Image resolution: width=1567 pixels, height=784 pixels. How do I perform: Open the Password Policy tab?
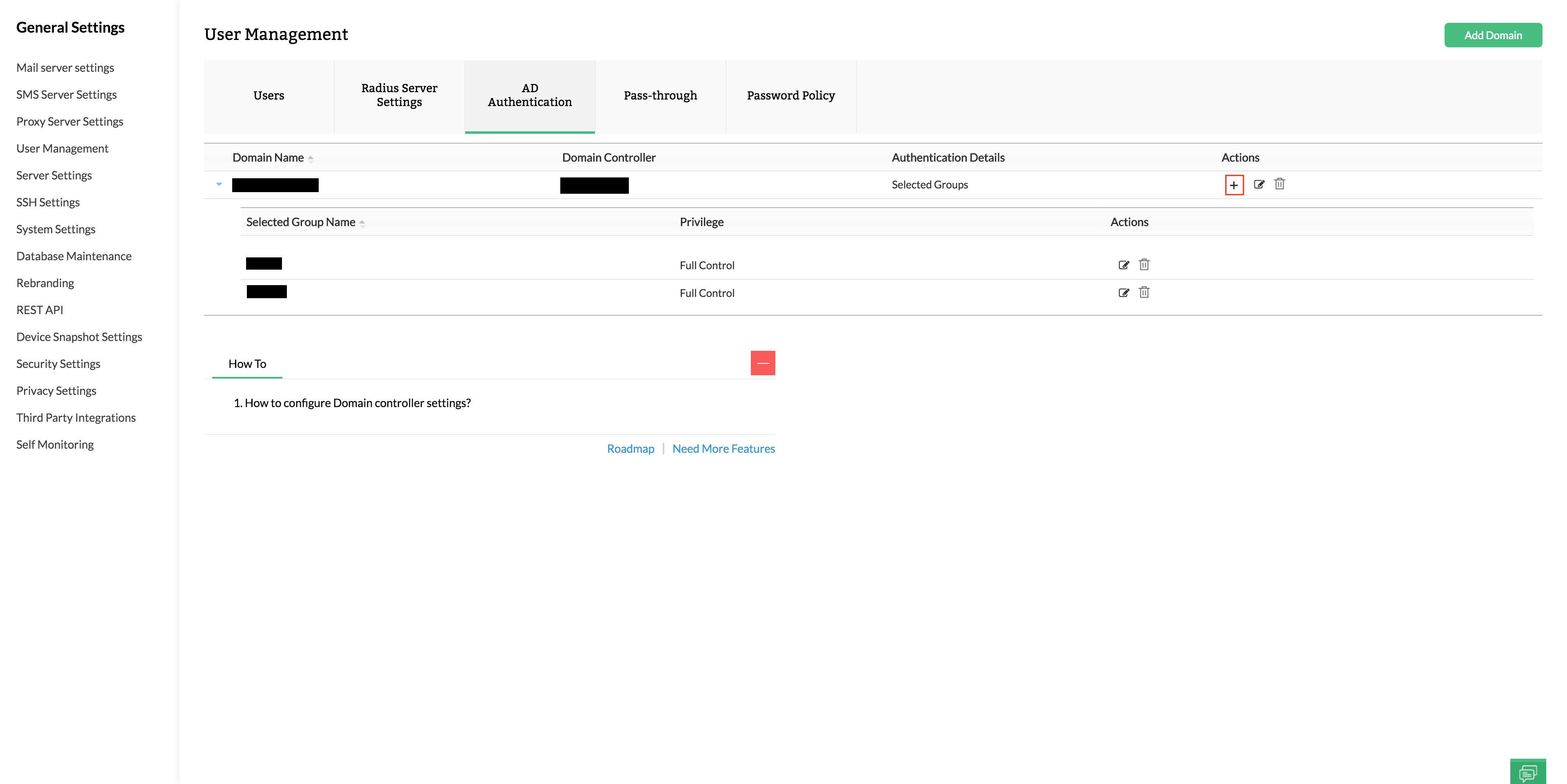(791, 95)
